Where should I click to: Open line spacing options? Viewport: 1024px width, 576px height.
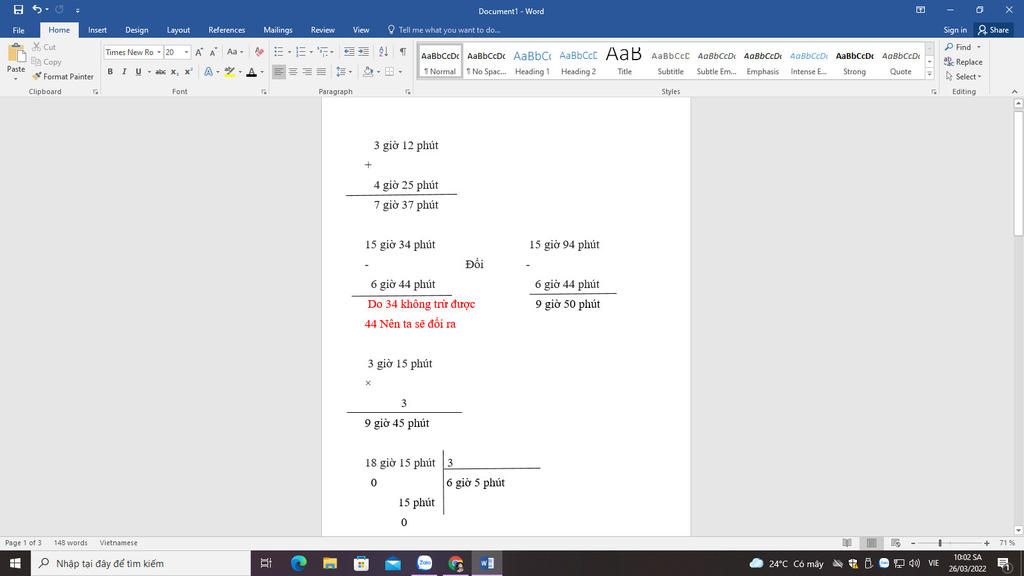(342, 72)
